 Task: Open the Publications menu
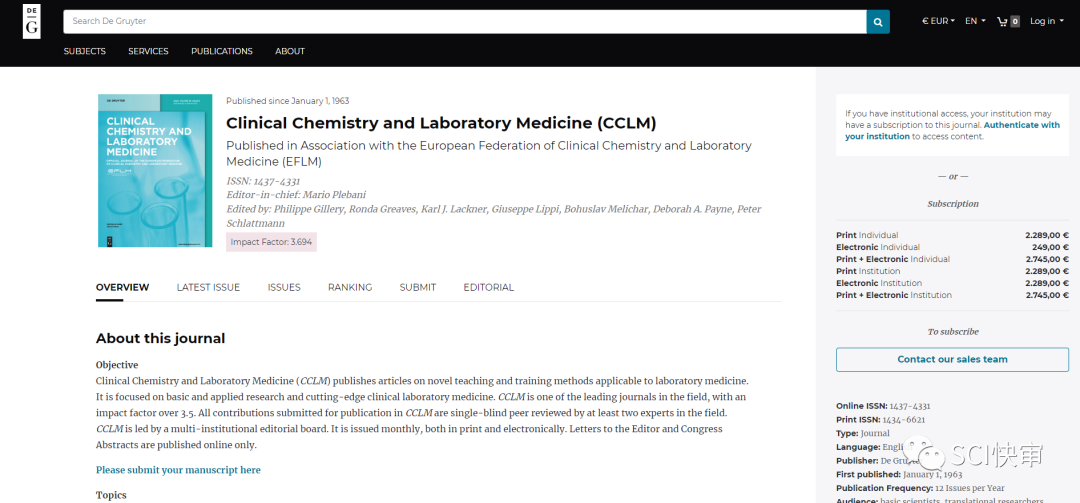point(222,51)
